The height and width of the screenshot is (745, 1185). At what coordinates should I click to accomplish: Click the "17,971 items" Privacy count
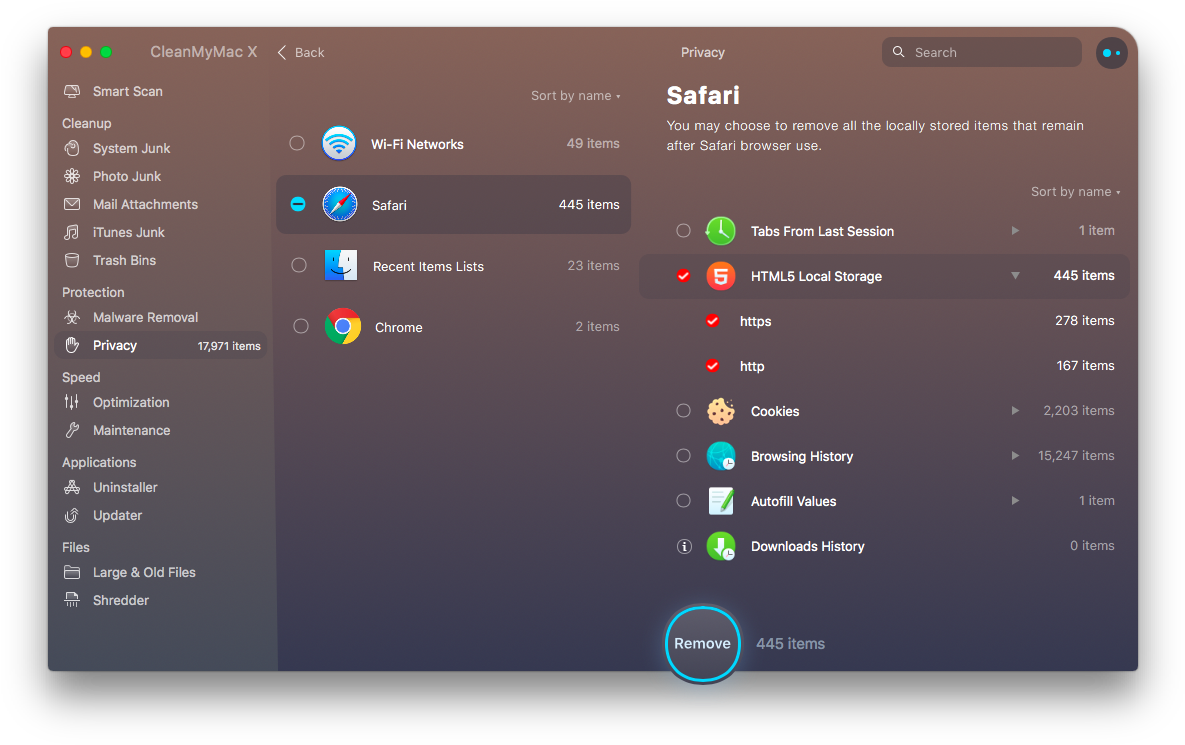229,346
